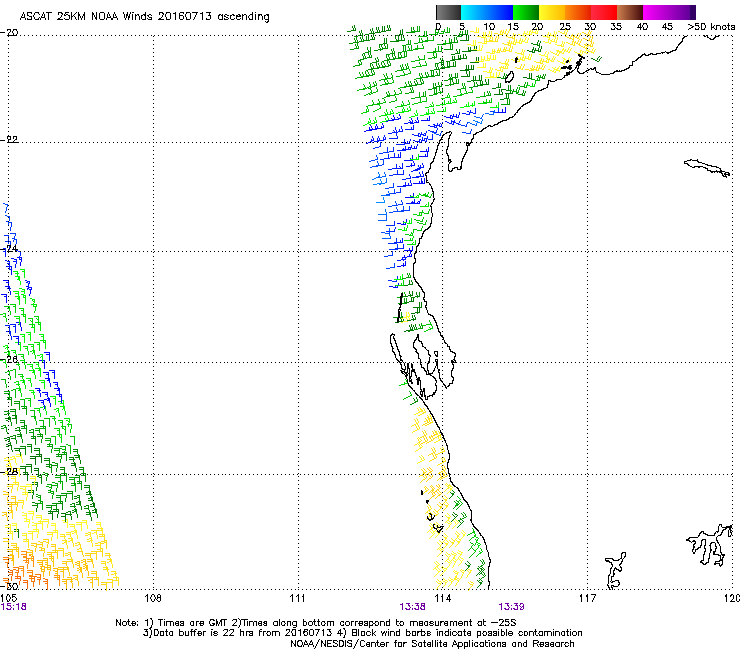Click the legend label "10"
Viewport: 740px width, 650px height.
489,26
